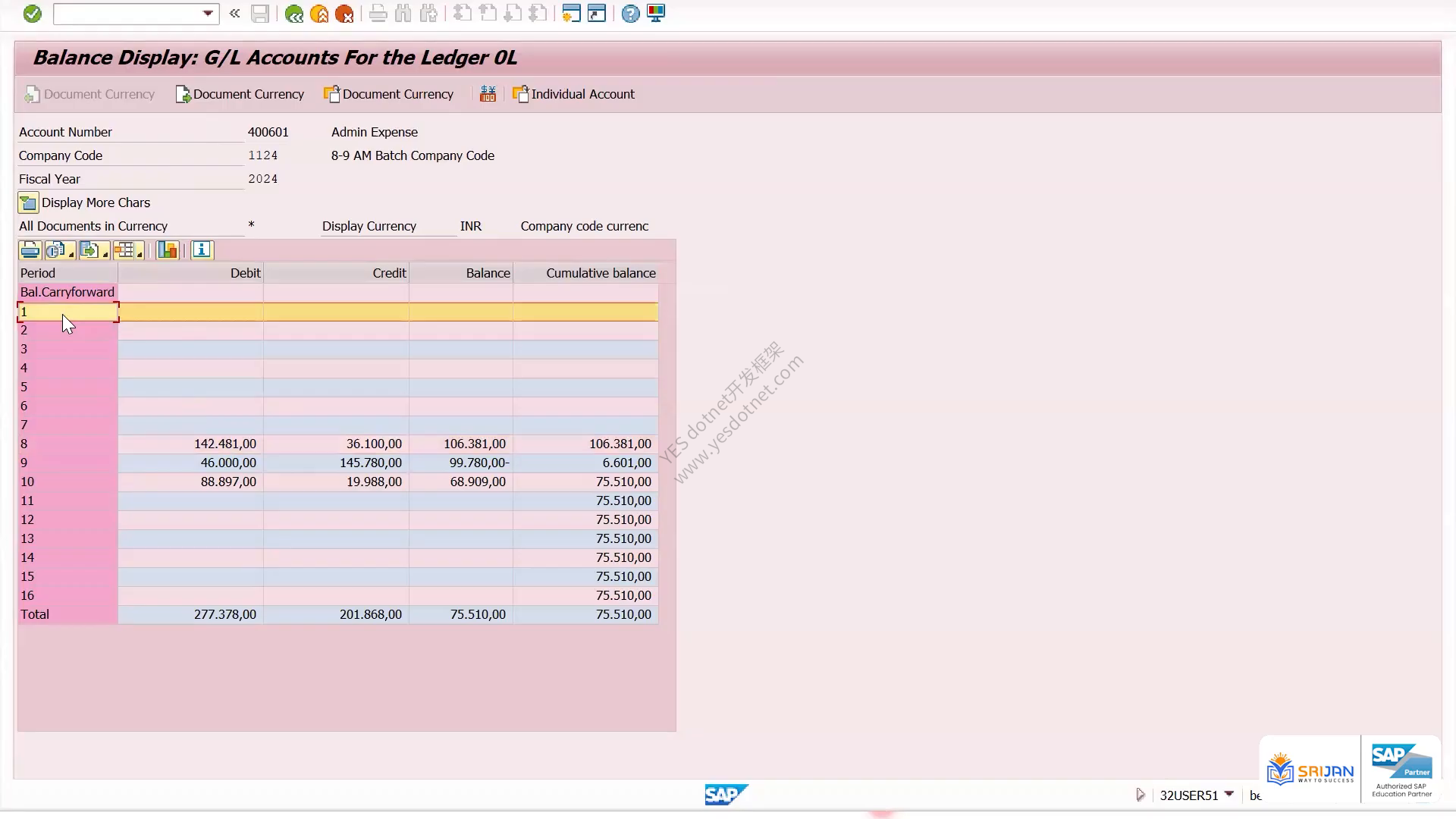Click the second Document Currency button
Viewport: 1456px width, 819px height.
pos(240,94)
